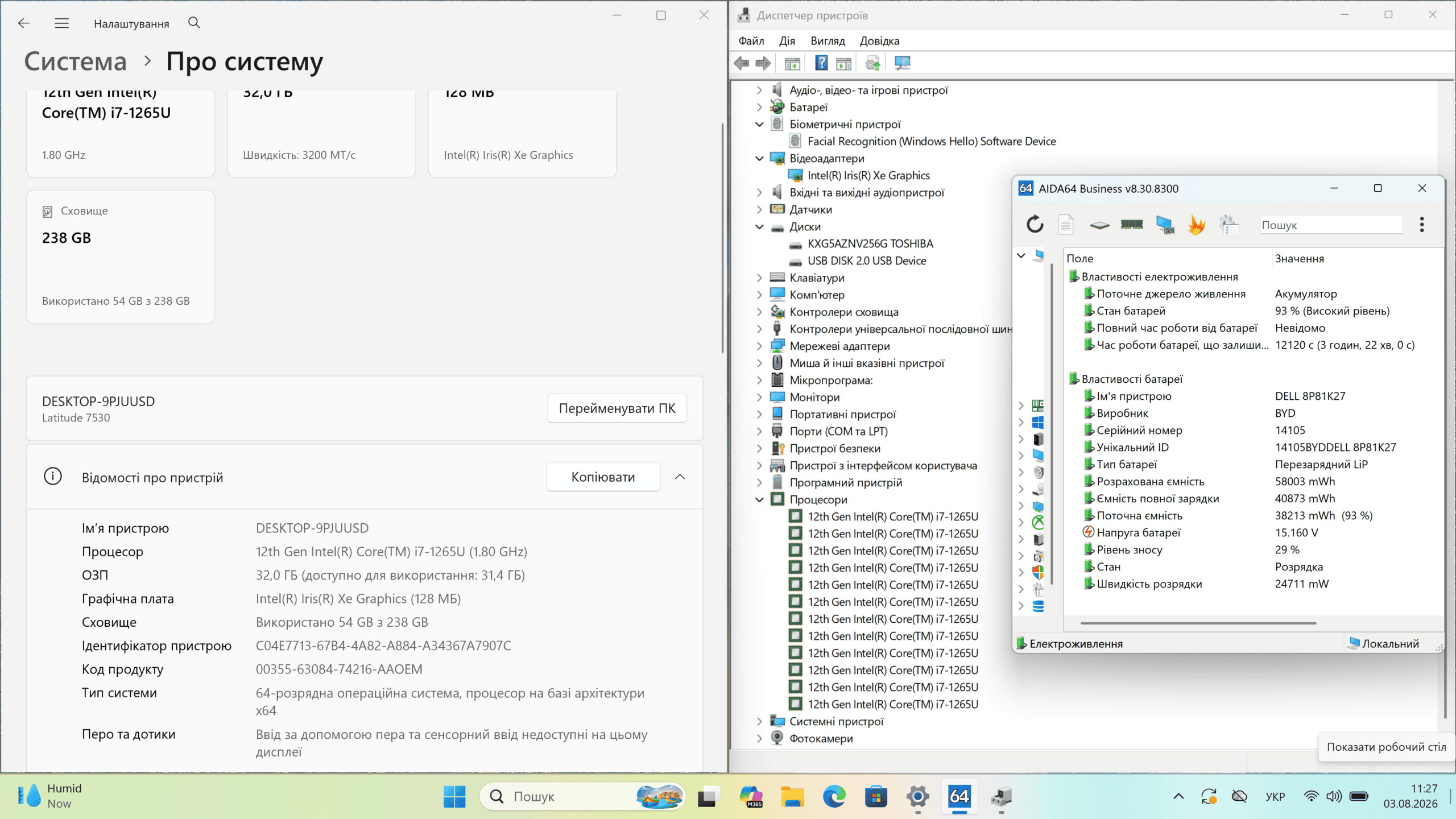Open the Settings hamburger navigation menu

click(61, 23)
